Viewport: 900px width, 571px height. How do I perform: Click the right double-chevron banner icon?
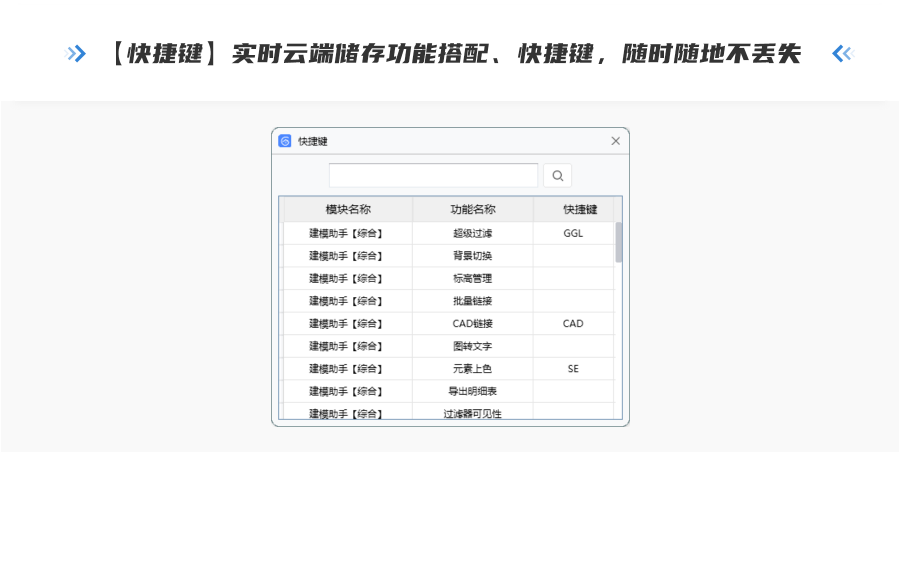[x=842, y=54]
